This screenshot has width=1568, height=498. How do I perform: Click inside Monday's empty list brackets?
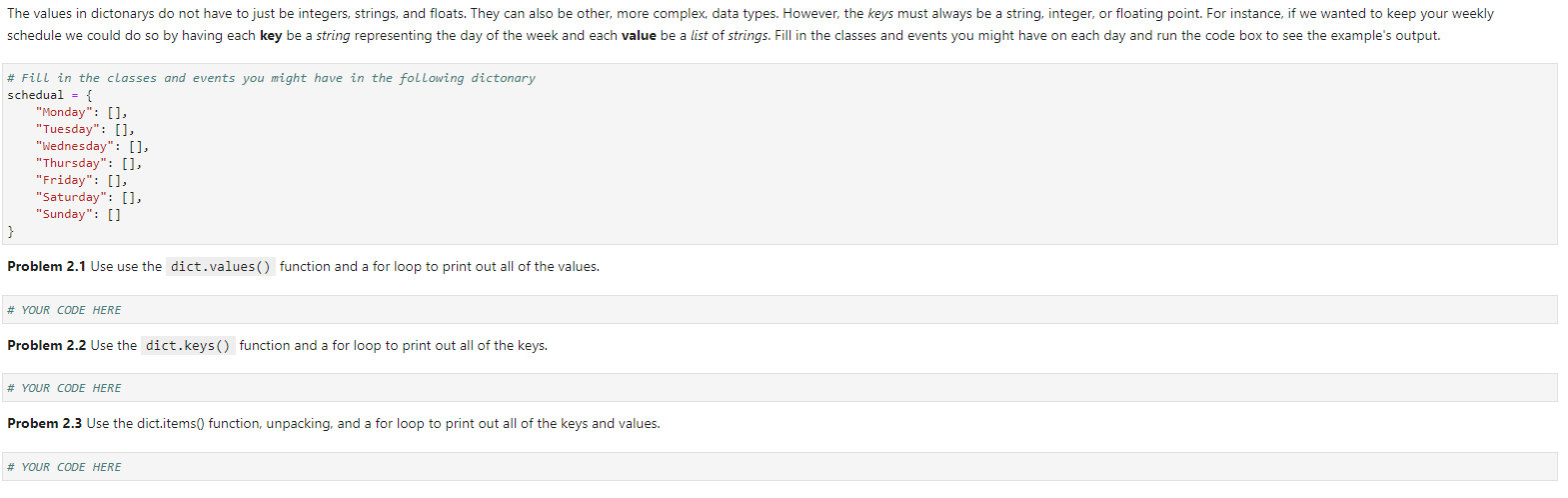(114, 112)
